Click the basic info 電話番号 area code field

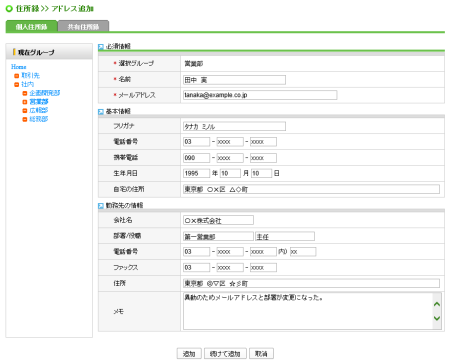196,142
